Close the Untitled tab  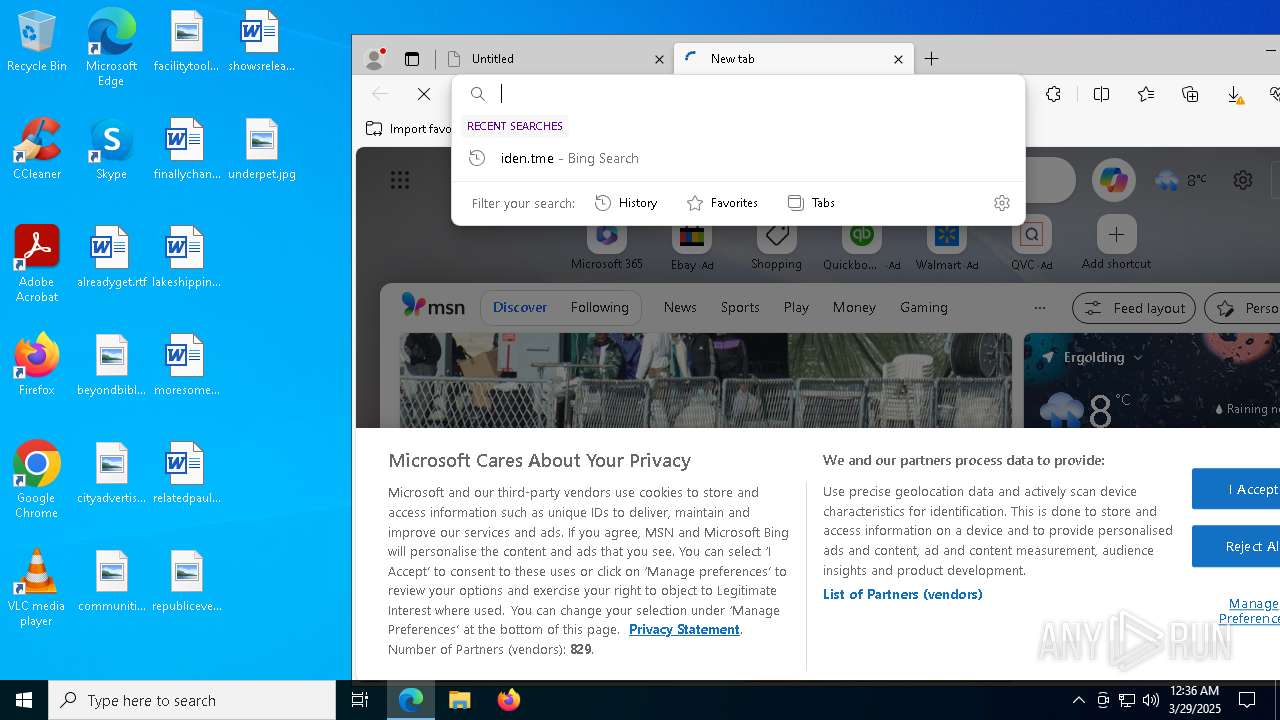[659, 59]
